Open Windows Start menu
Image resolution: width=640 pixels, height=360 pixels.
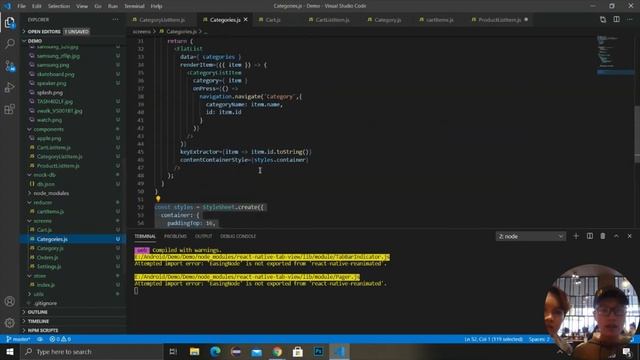[x=10, y=351]
